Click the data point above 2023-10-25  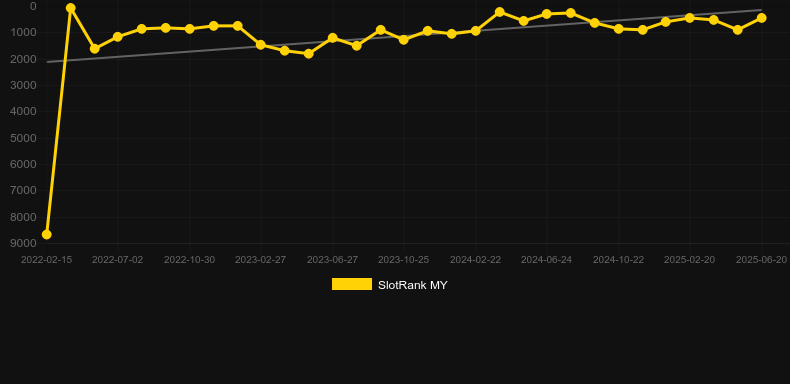tap(404, 39)
